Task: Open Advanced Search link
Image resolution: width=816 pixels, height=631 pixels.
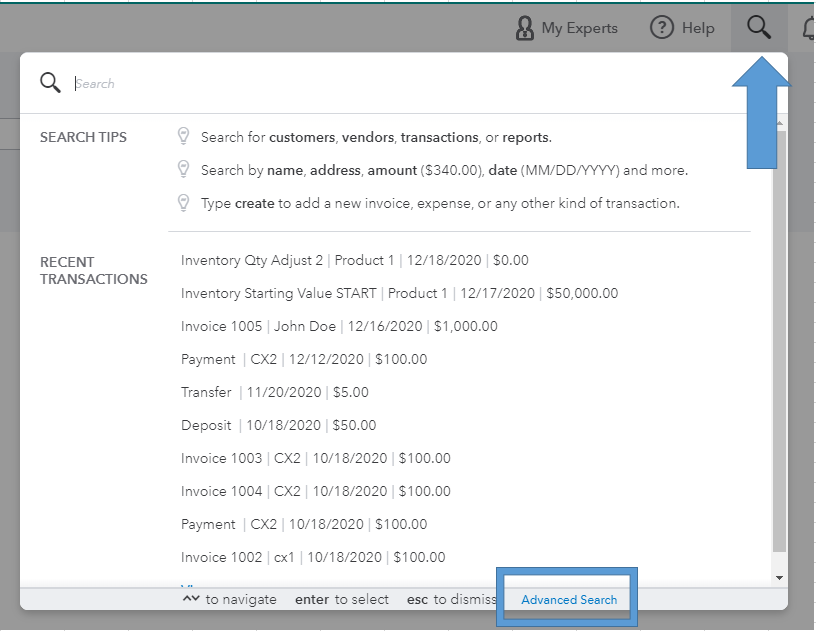Action: (569, 600)
